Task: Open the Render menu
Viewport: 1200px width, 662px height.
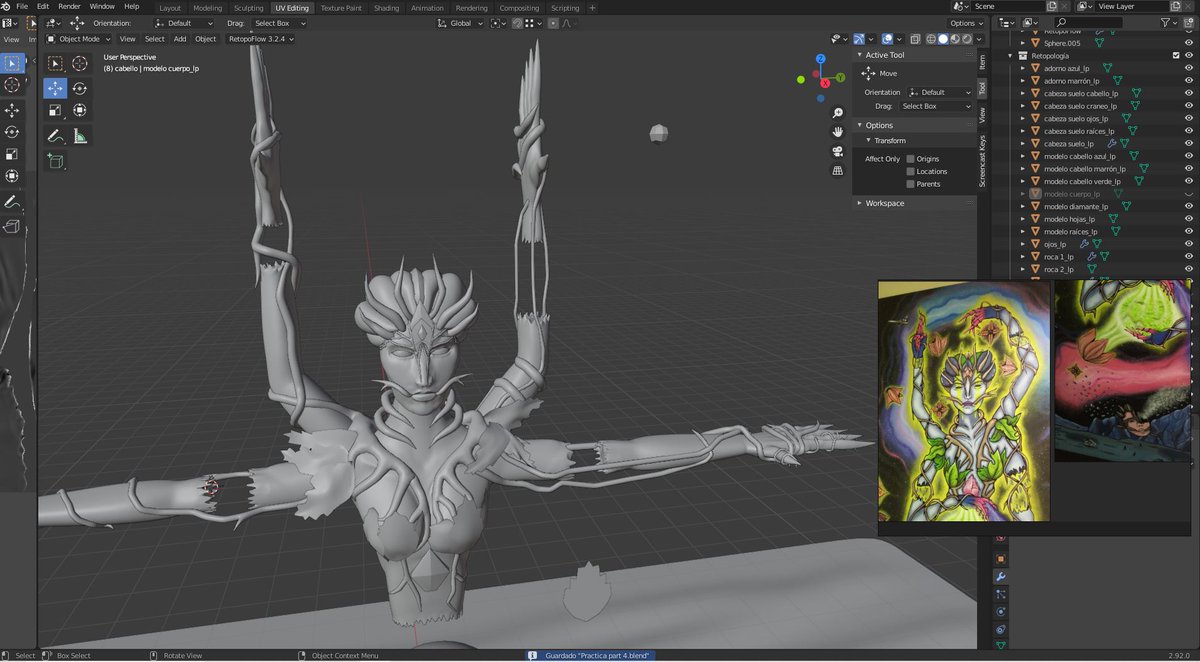Action: (x=69, y=5)
